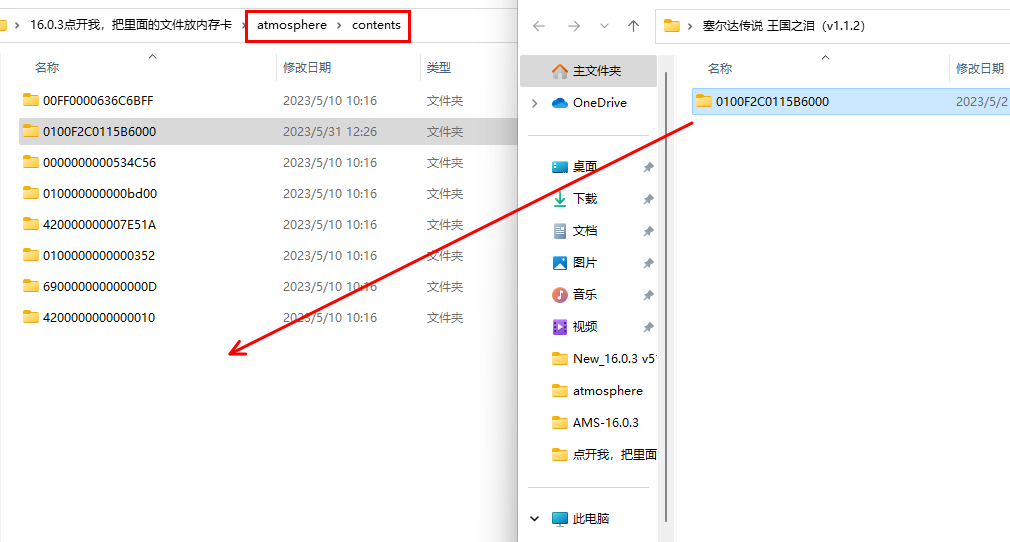The image size is (1010, 542).
Task: Sort left pane by 类型 column
Action: 439,68
